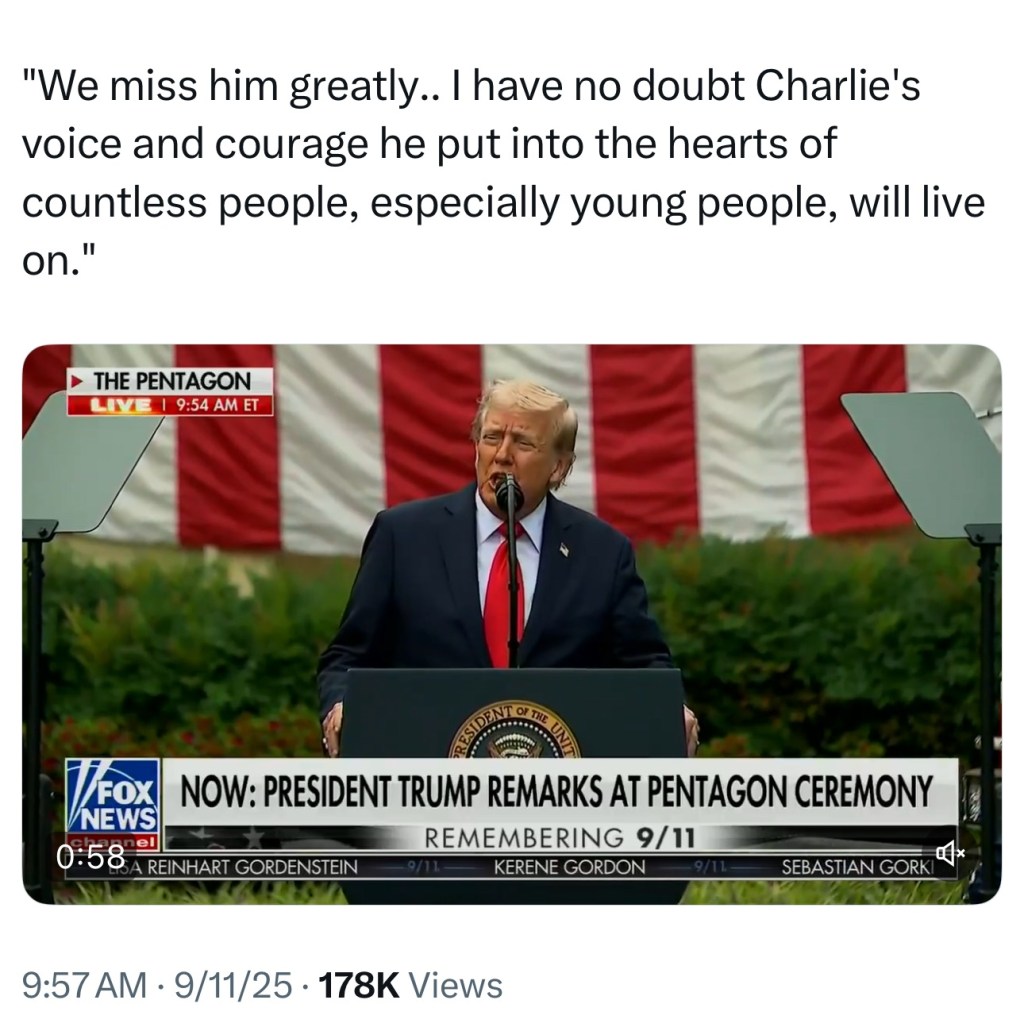The height and width of the screenshot is (1023, 1024).
Task: Click the red play triangle beside THE PENTAGON
Action: 77,380
